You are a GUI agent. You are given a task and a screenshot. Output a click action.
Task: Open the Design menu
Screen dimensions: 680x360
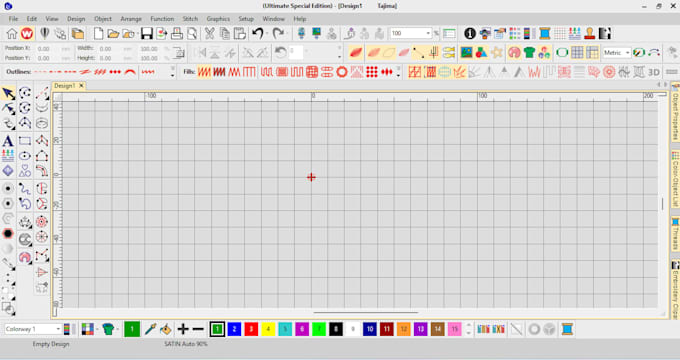coord(76,19)
